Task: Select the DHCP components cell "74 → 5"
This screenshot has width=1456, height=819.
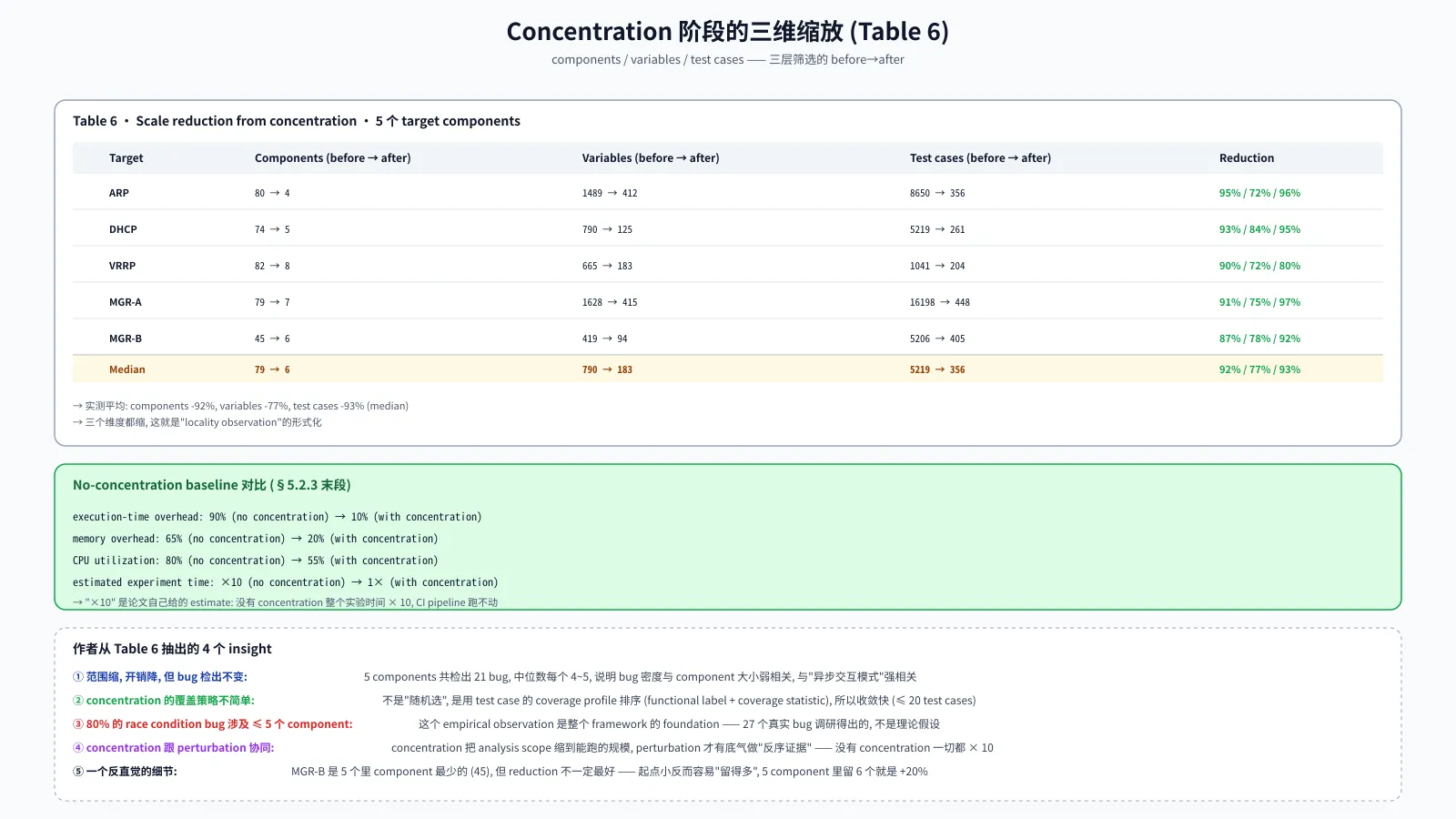Action: pyautogui.click(x=272, y=229)
